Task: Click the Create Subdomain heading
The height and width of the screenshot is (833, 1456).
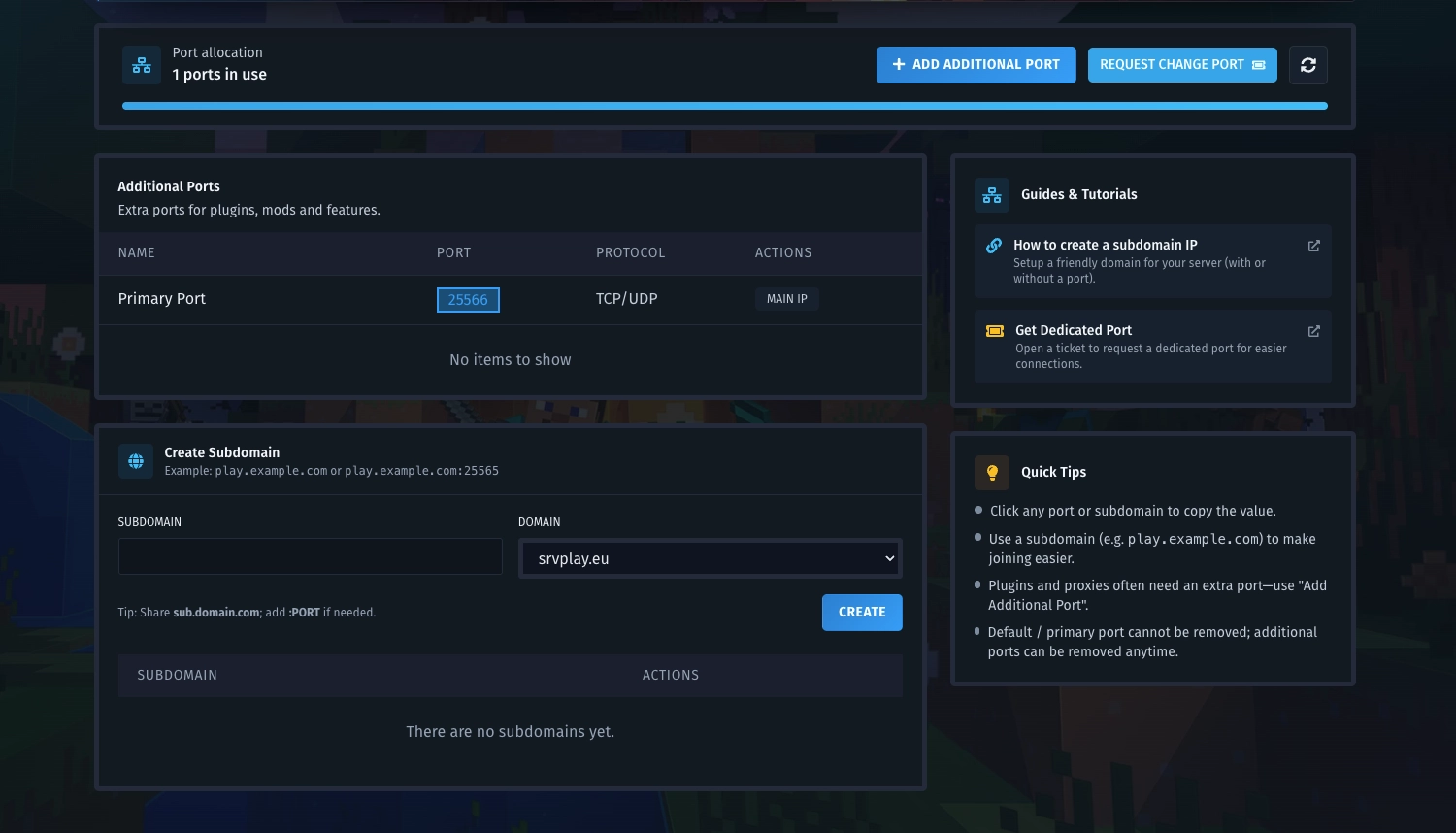Action: click(x=222, y=452)
